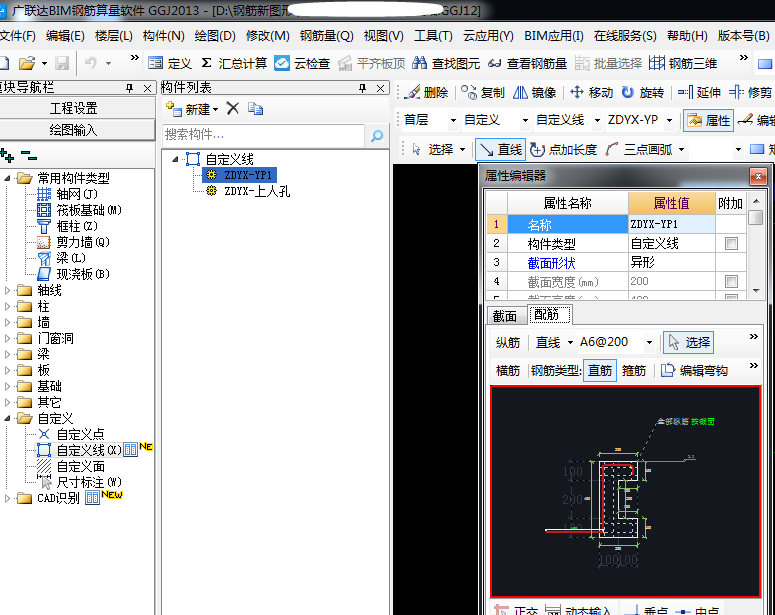
Task: Toggle 附加 checkbox for 构件类型 row
Action: tap(731, 243)
